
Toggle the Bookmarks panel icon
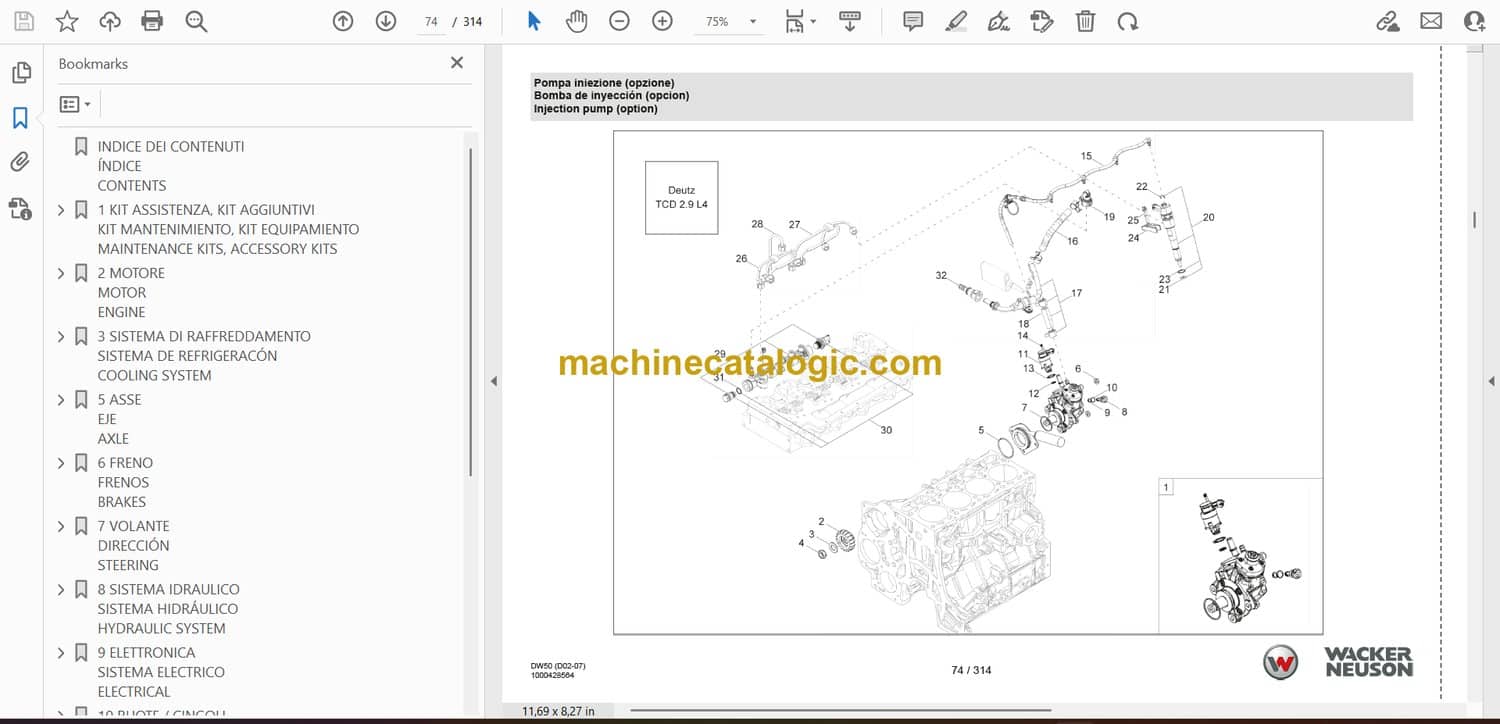pos(20,118)
